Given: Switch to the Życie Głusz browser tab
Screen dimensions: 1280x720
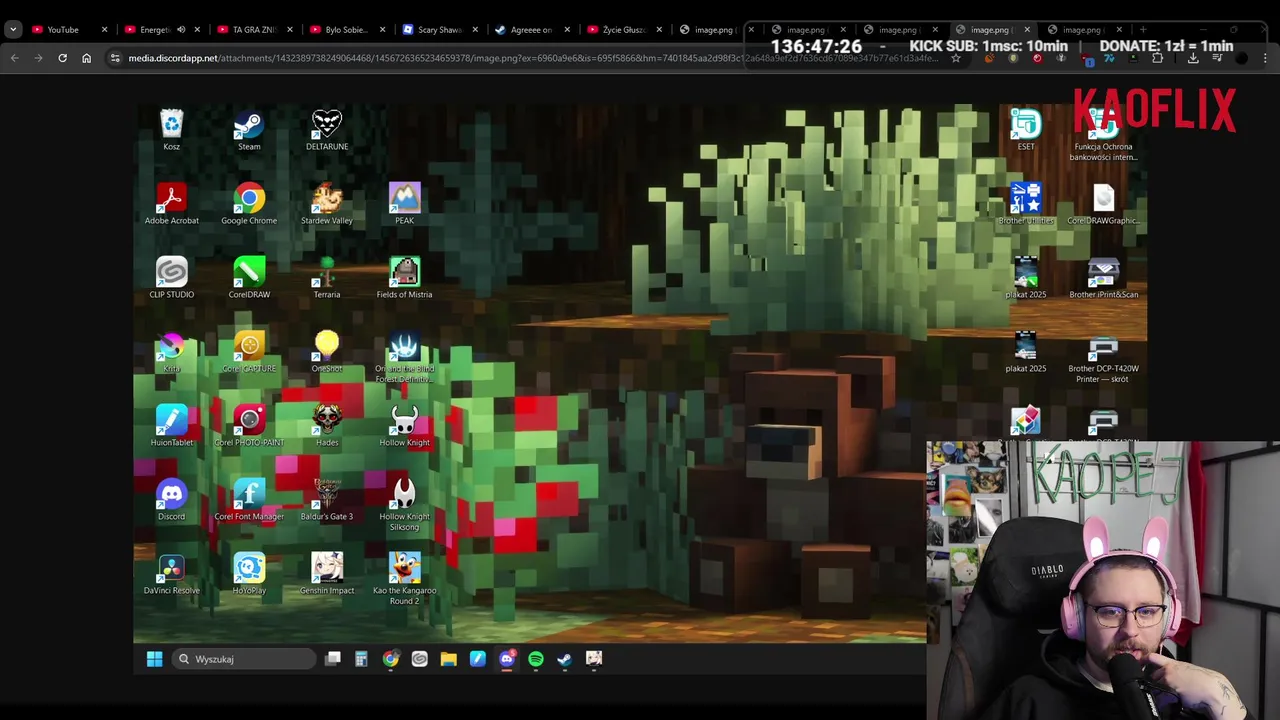Looking at the screenshot, I should pos(623,29).
